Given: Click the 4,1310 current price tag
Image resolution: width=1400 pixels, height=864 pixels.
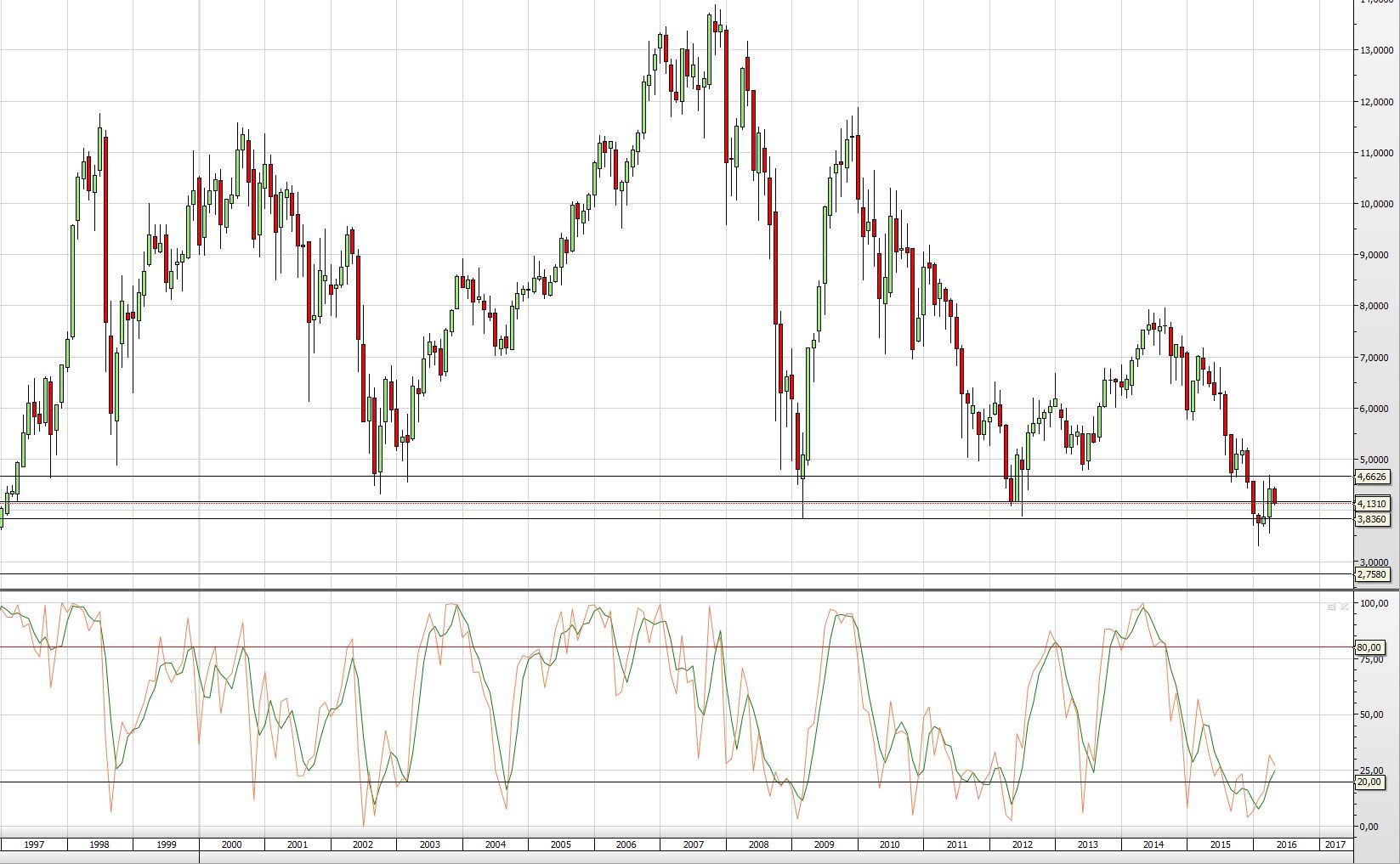Looking at the screenshot, I should pos(1373,504).
